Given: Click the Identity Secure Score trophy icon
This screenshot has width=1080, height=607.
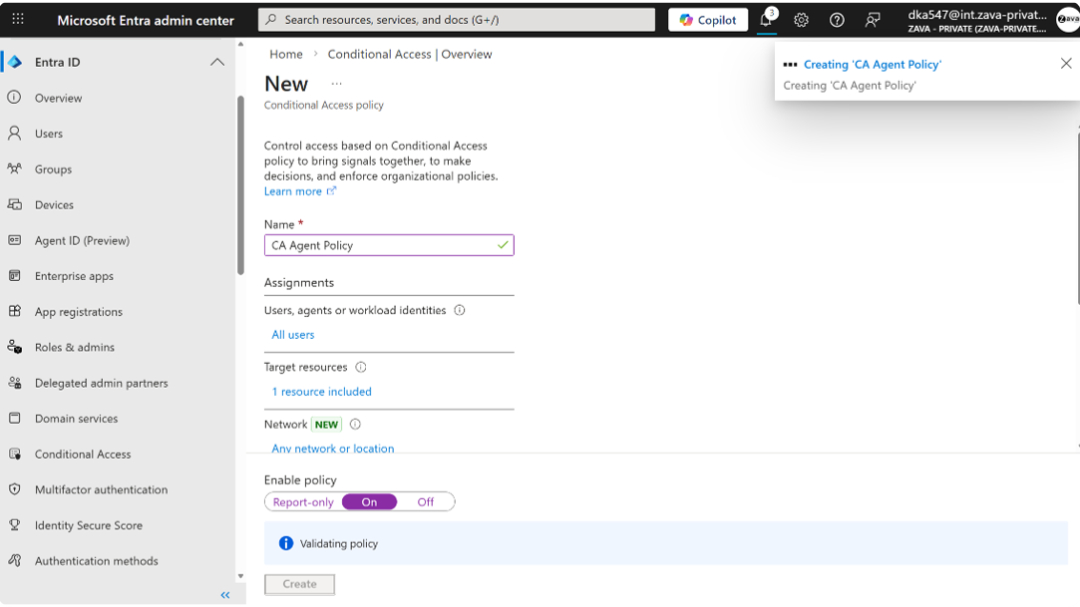Looking at the screenshot, I should pos(14,525).
